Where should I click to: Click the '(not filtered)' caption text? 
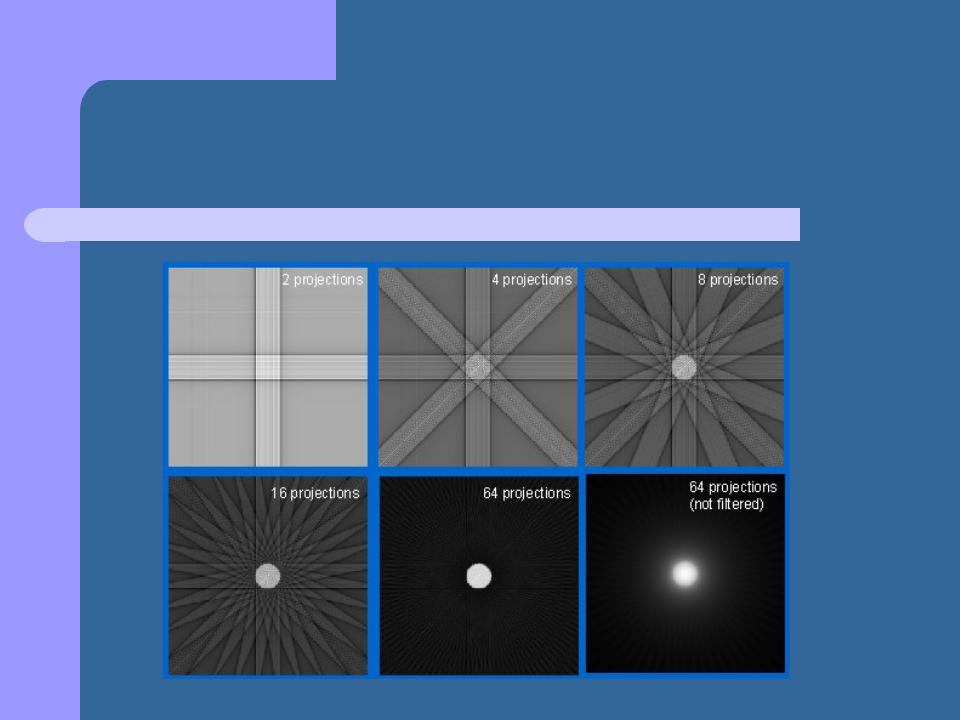(x=727, y=504)
